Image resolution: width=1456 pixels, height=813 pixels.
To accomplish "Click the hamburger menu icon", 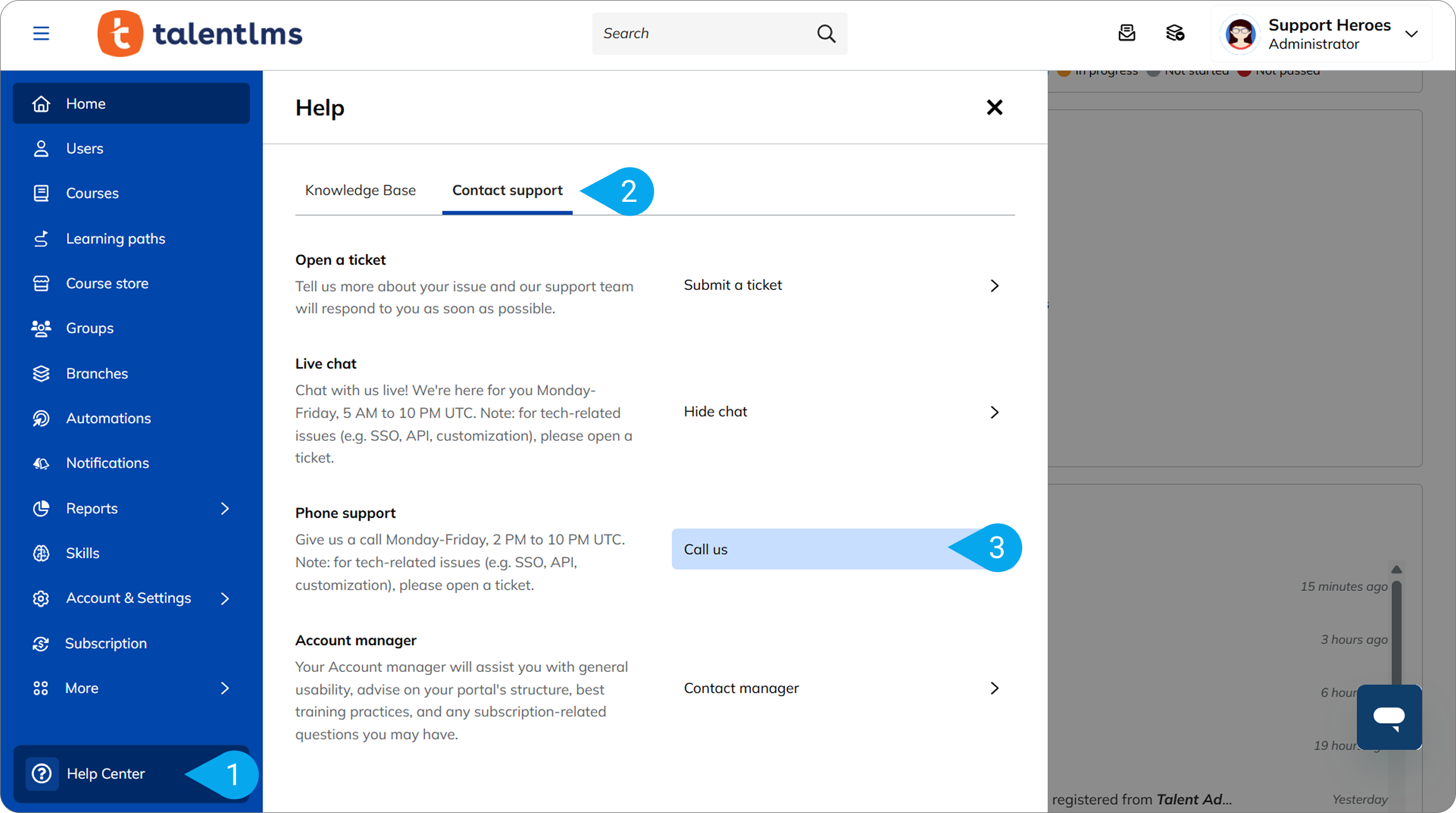I will [41, 34].
